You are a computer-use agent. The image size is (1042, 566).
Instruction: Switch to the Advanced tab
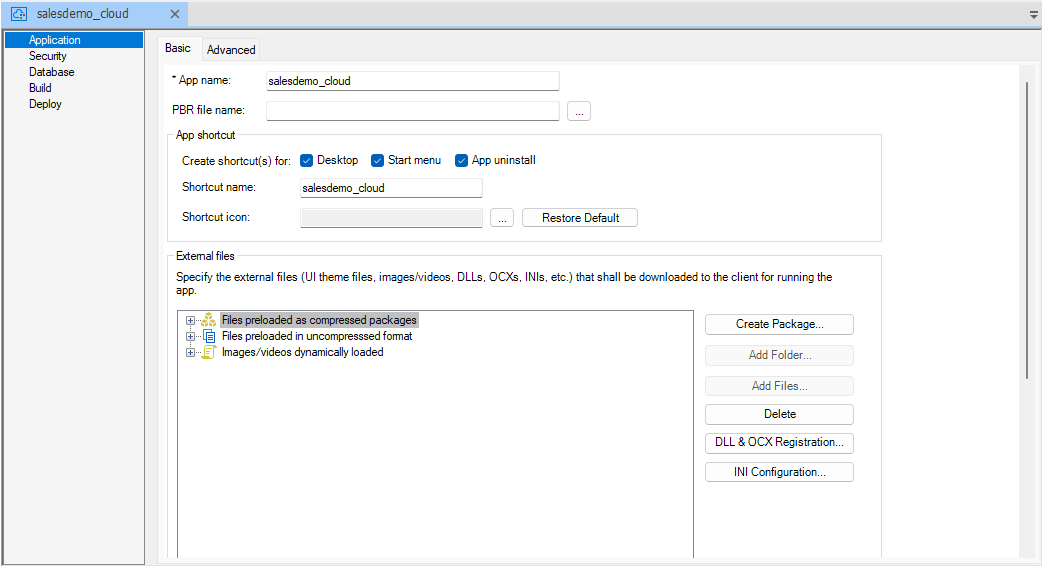pos(231,50)
